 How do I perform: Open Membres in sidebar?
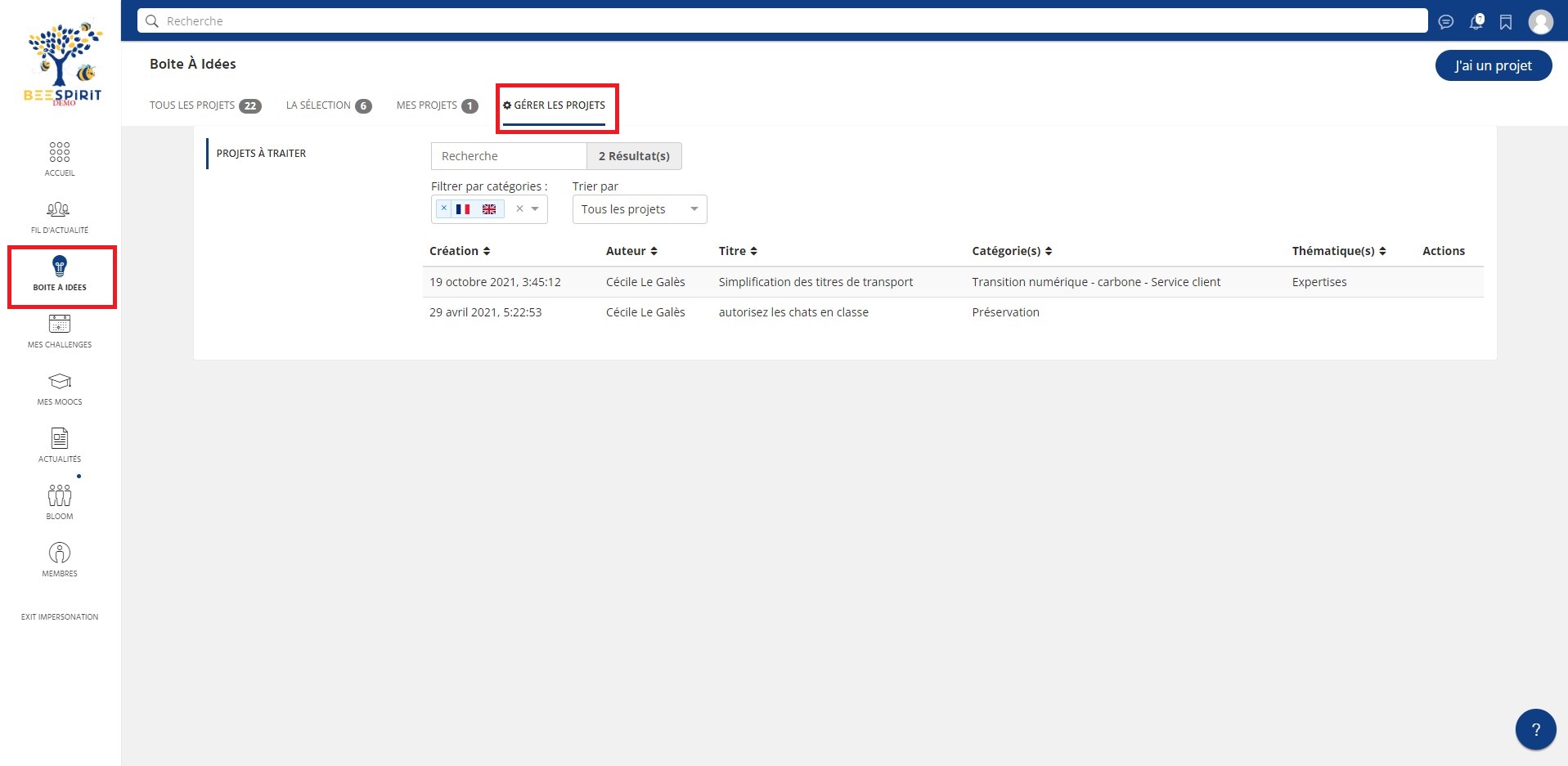(x=60, y=560)
